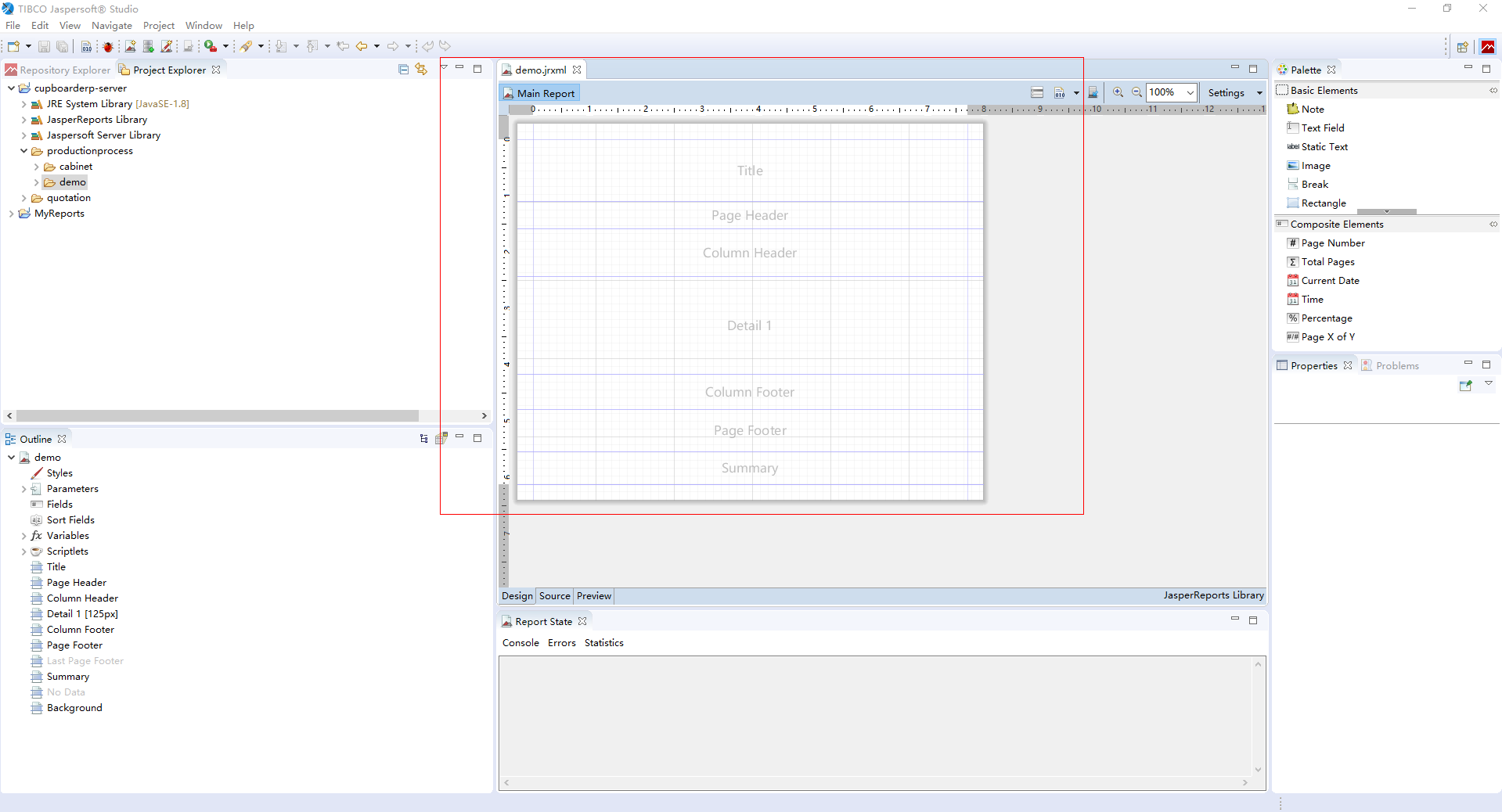Image resolution: width=1502 pixels, height=812 pixels.
Task: Click the Page Number composite element
Action: pos(1326,243)
